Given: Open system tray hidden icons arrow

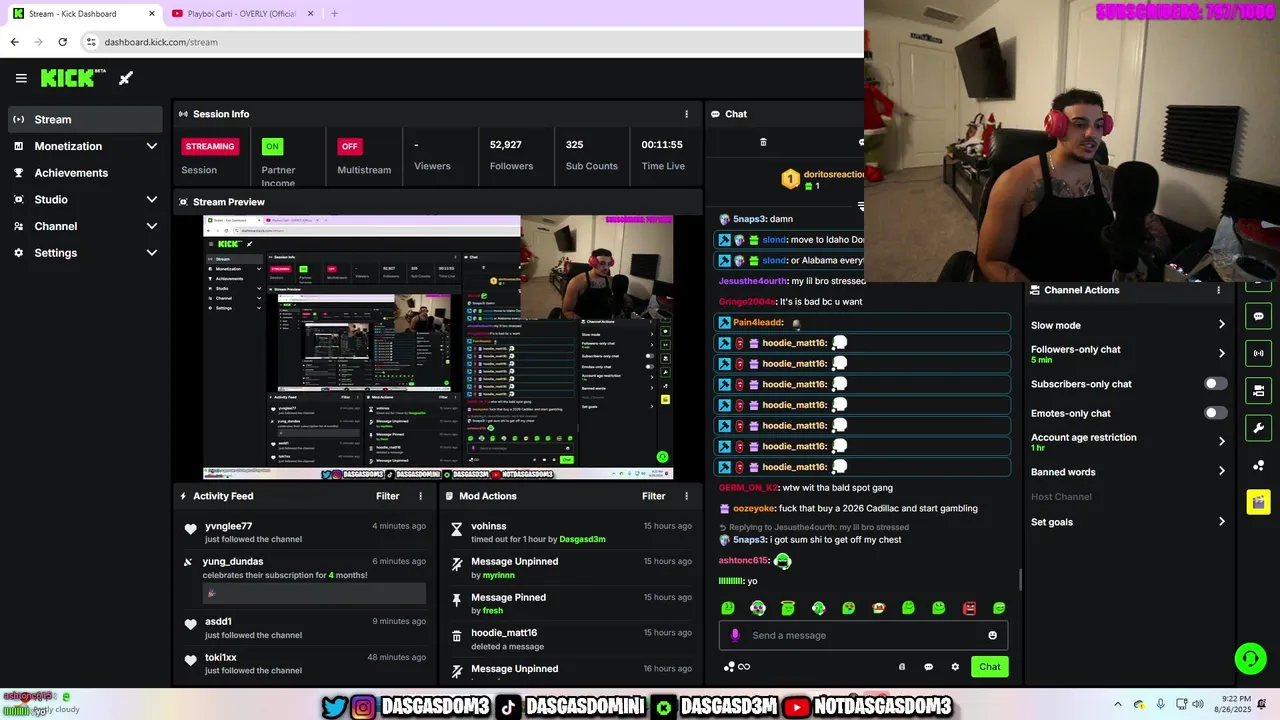Looking at the screenshot, I should [x=1118, y=704].
